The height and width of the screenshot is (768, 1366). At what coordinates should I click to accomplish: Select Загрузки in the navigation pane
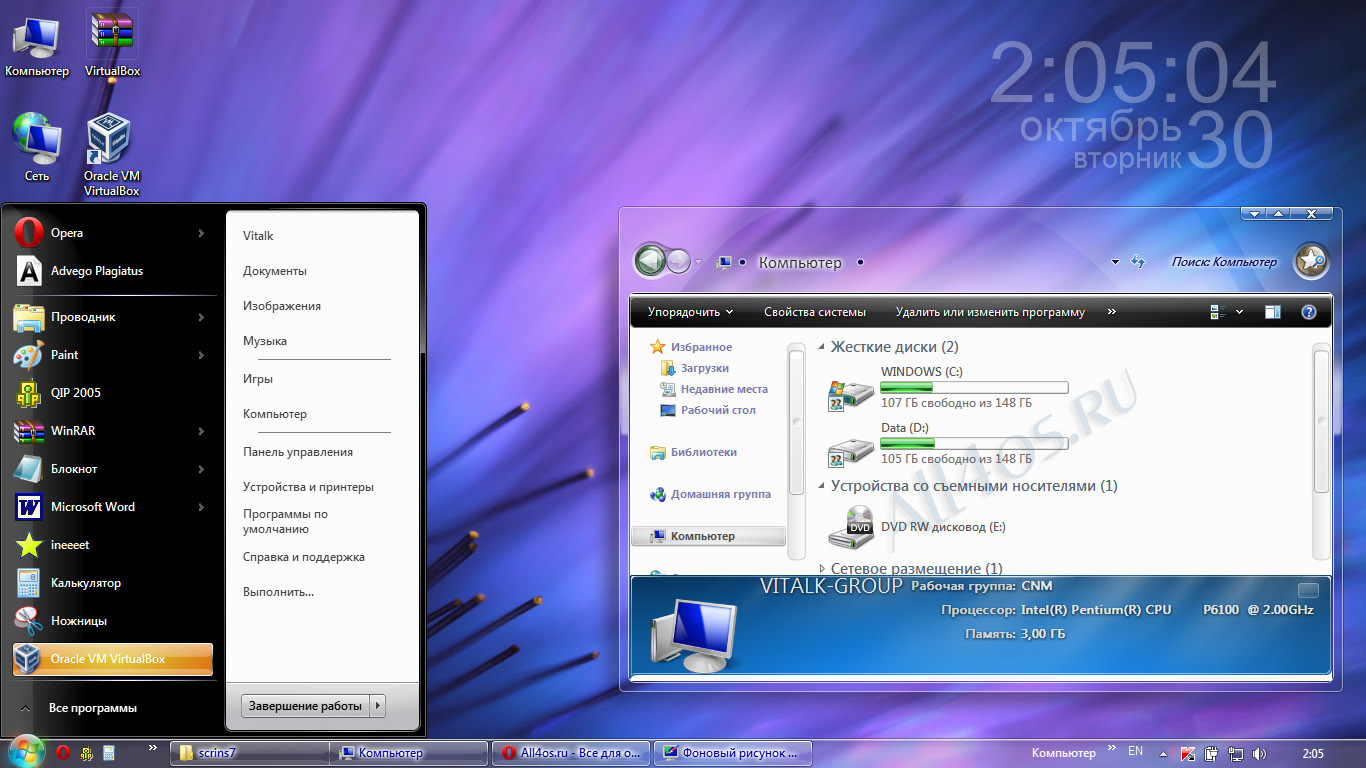click(x=695, y=368)
